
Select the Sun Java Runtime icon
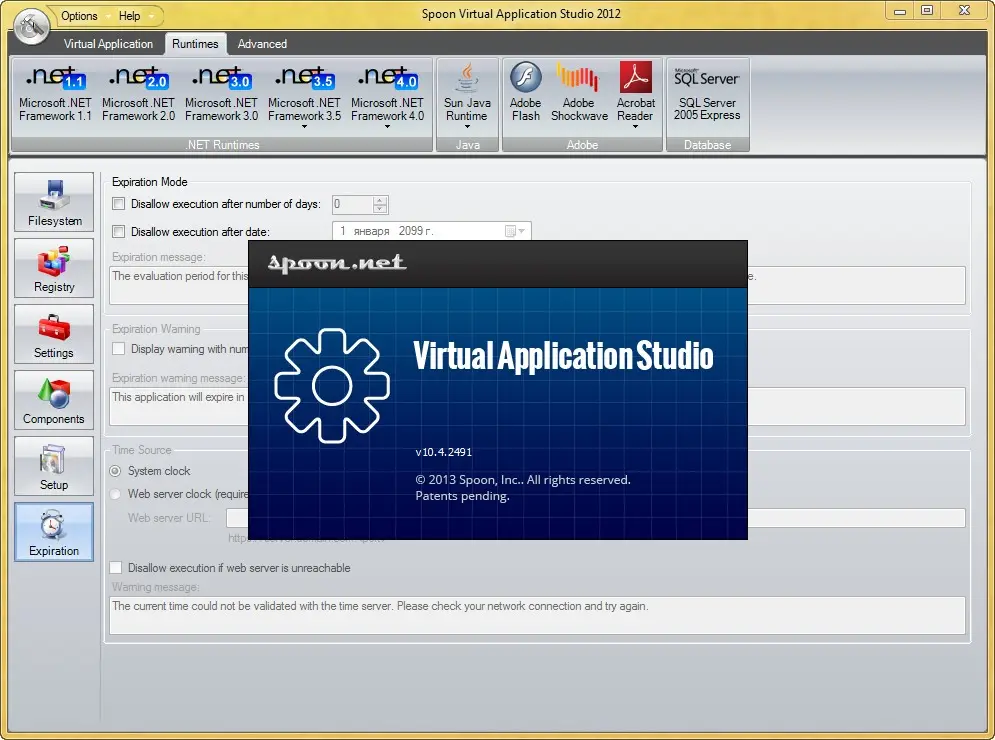tap(467, 78)
